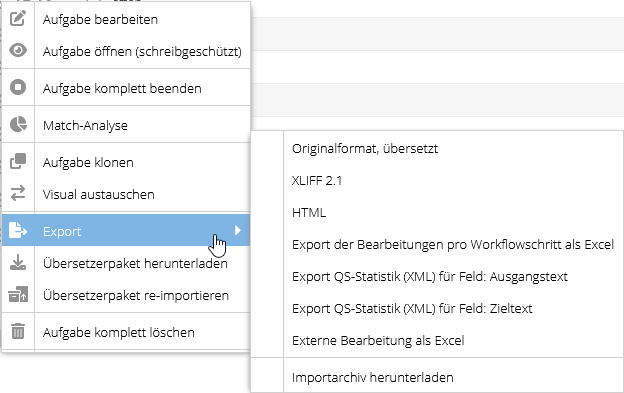This screenshot has height=393, width=624.
Task: Click the swap arrows icon for Visual austauschen
Action: (18, 193)
